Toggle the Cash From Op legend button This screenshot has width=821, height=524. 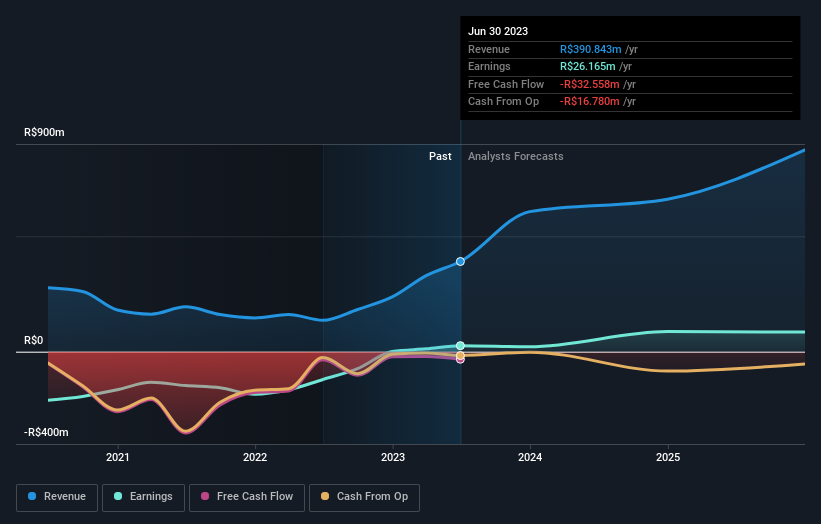tap(364, 497)
